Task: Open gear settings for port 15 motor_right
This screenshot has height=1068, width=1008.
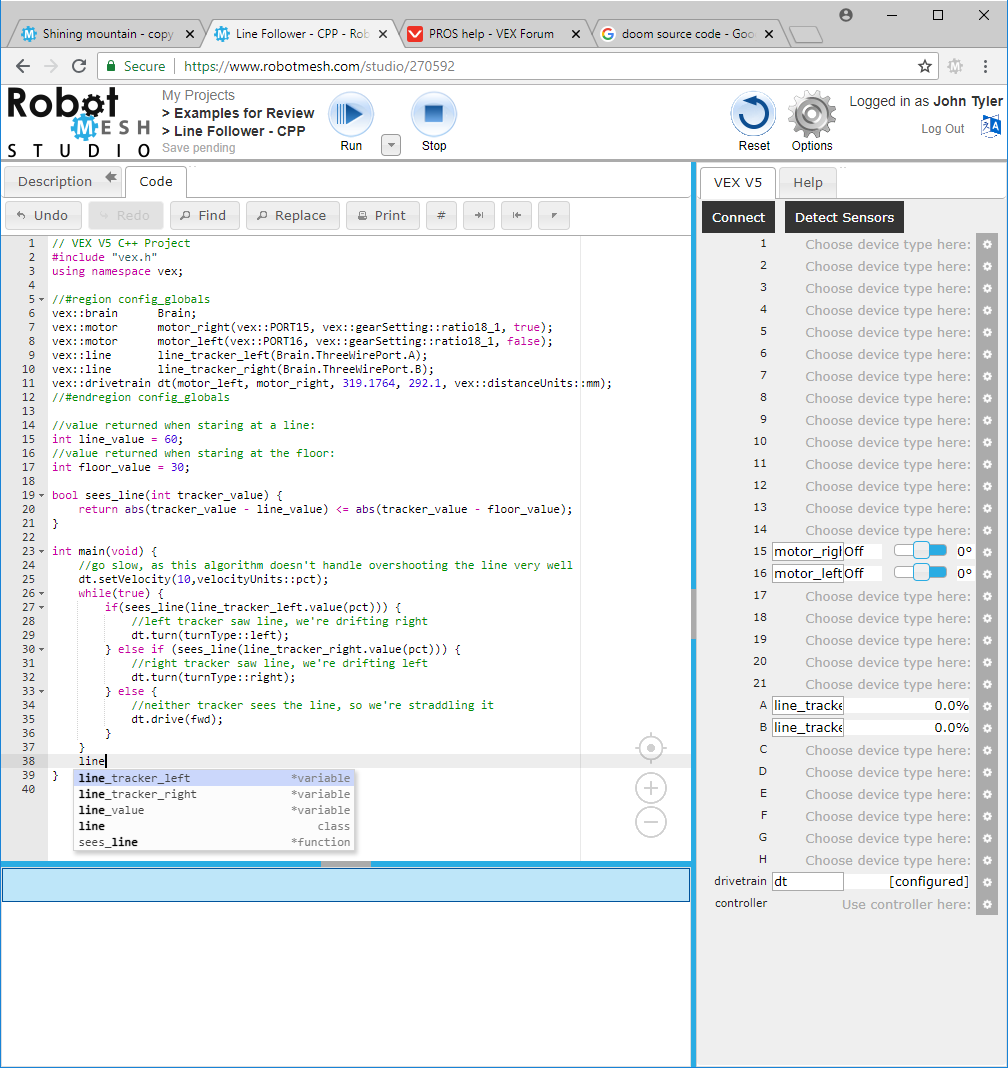Action: click(x=987, y=553)
